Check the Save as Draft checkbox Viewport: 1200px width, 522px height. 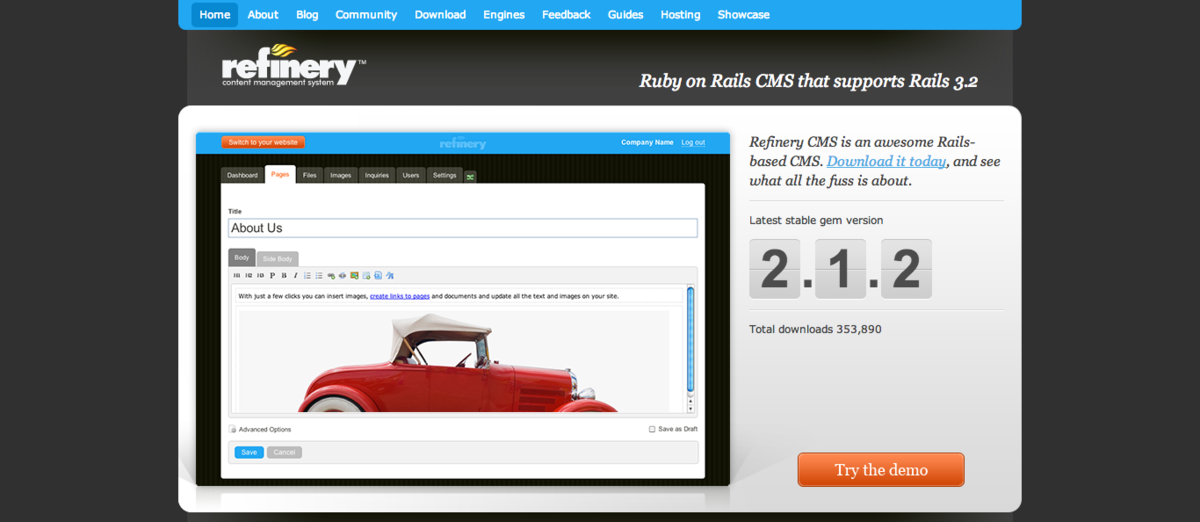(652, 429)
